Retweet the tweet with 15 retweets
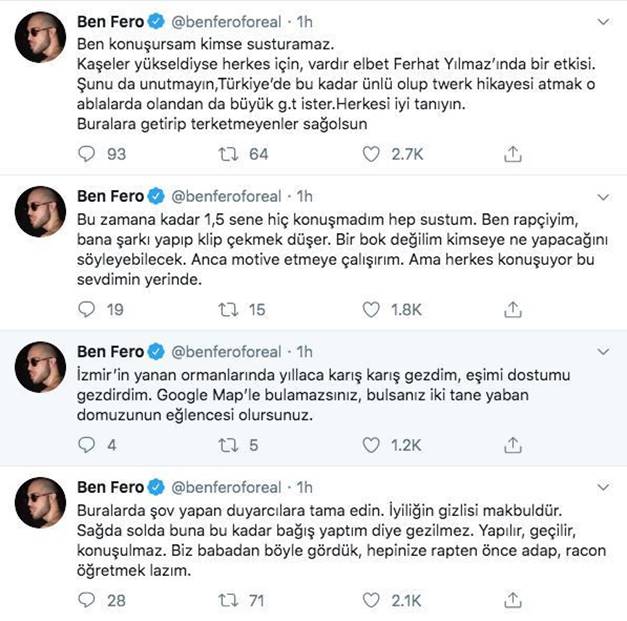The height and width of the screenshot is (621, 627). click(x=228, y=309)
